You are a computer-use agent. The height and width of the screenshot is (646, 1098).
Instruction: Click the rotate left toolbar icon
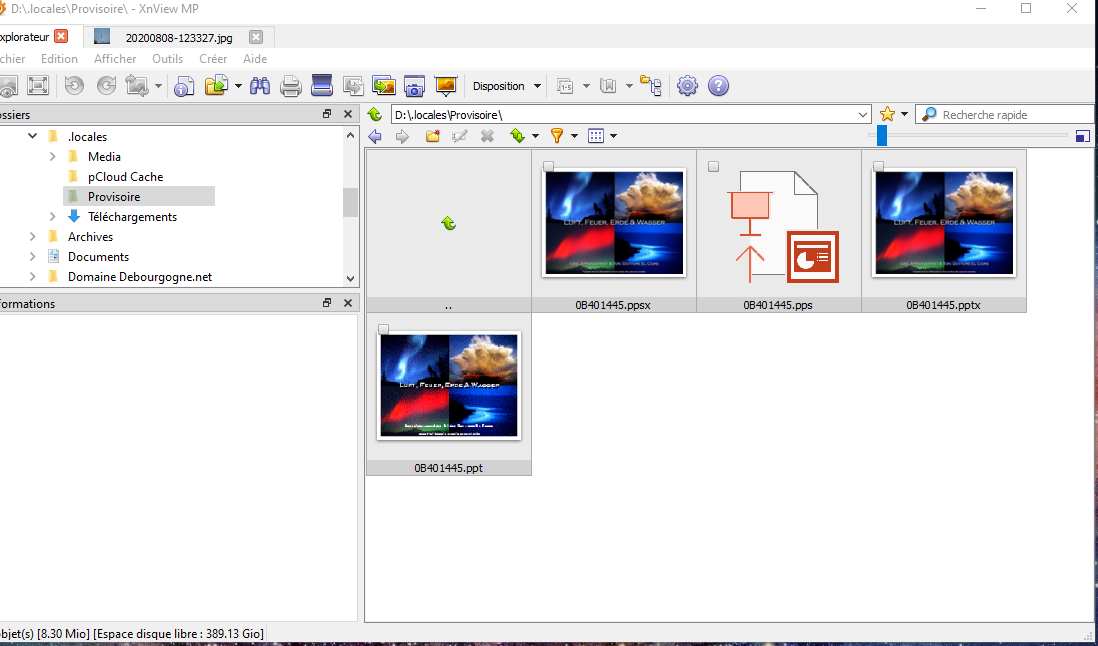pyautogui.click(x=74, y=86)
